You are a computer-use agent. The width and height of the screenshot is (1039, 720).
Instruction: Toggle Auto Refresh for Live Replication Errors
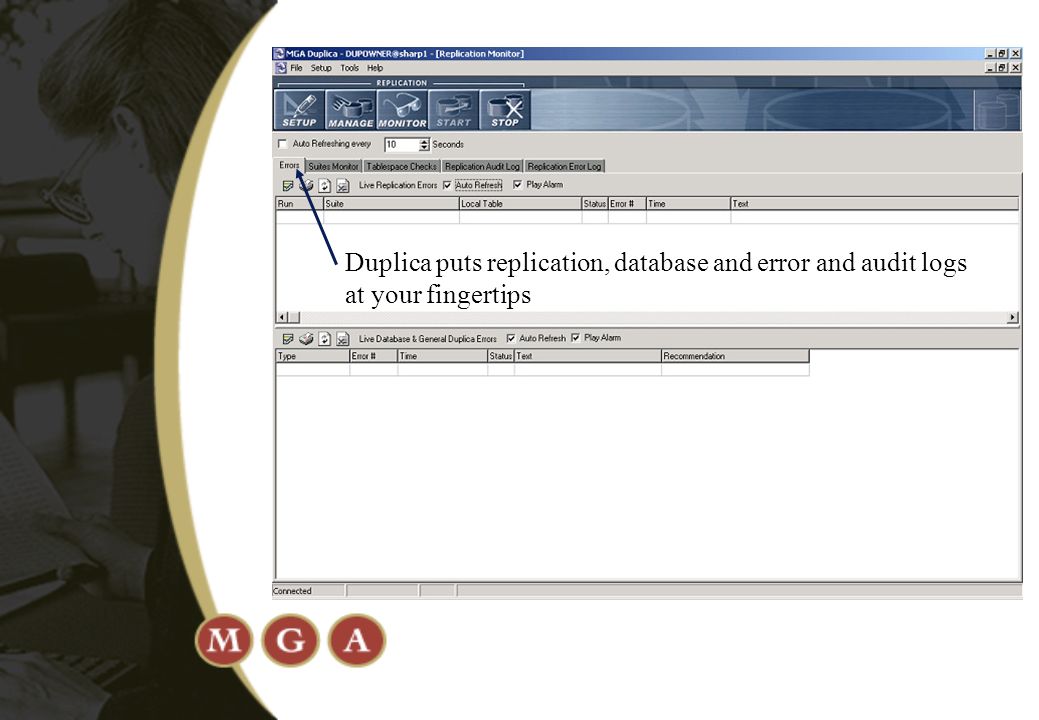click(x=447, y=185)
